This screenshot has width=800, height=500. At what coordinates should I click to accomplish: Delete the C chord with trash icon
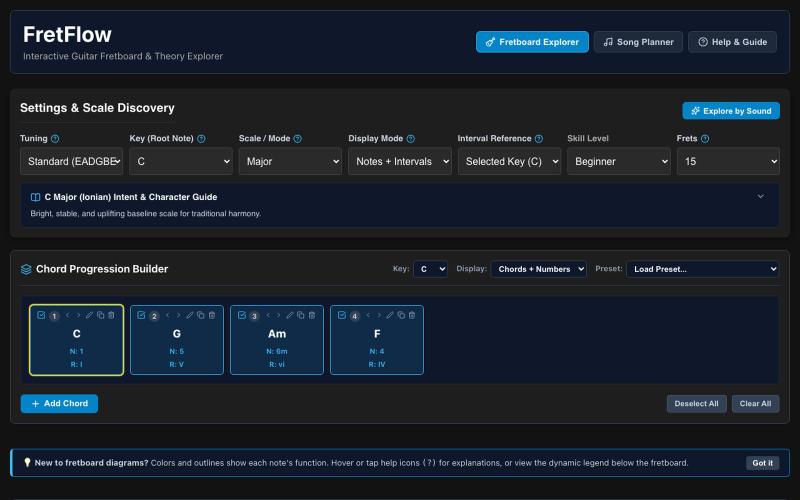[x=111, y=315]
